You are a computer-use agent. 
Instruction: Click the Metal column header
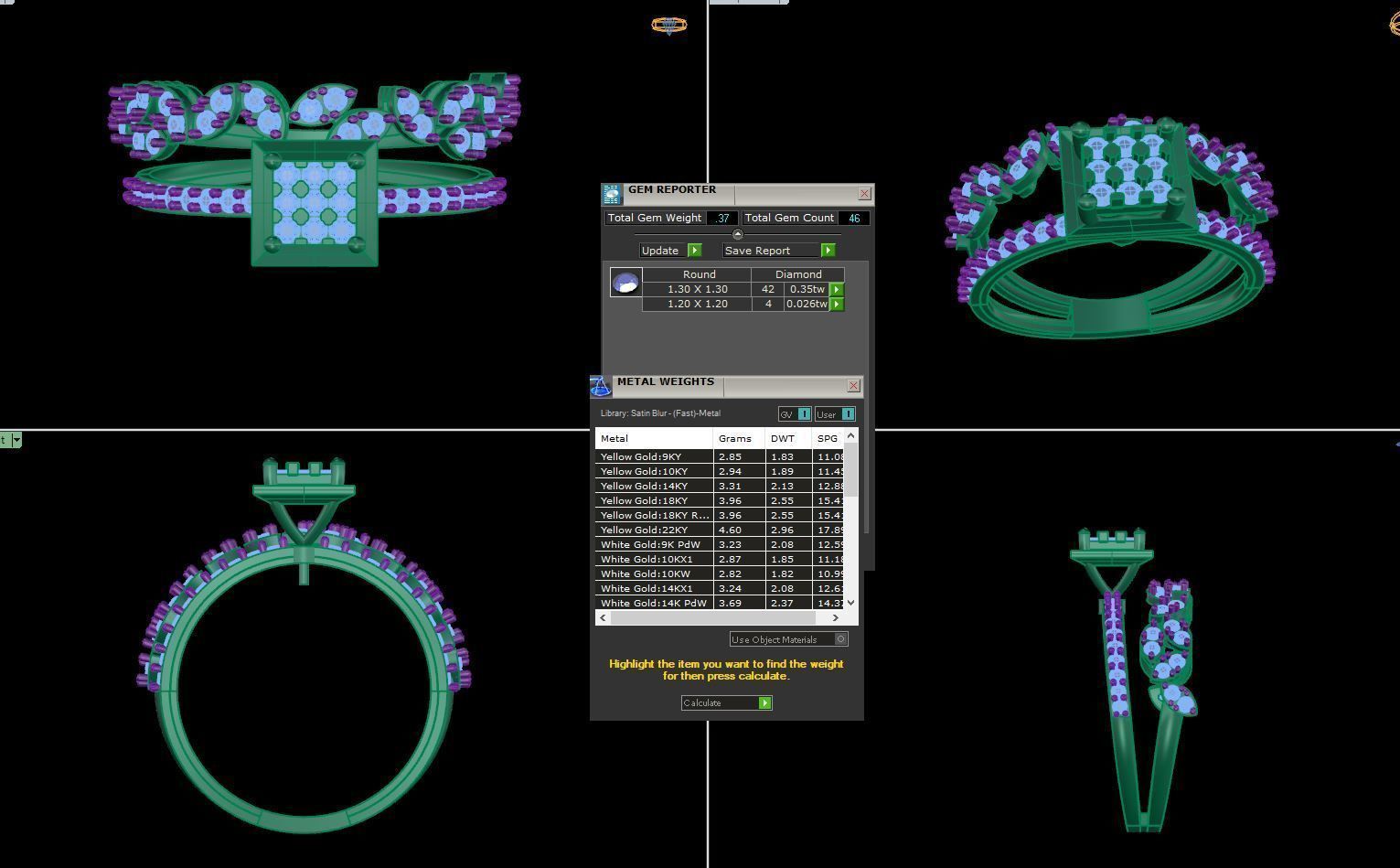[654, 439]
